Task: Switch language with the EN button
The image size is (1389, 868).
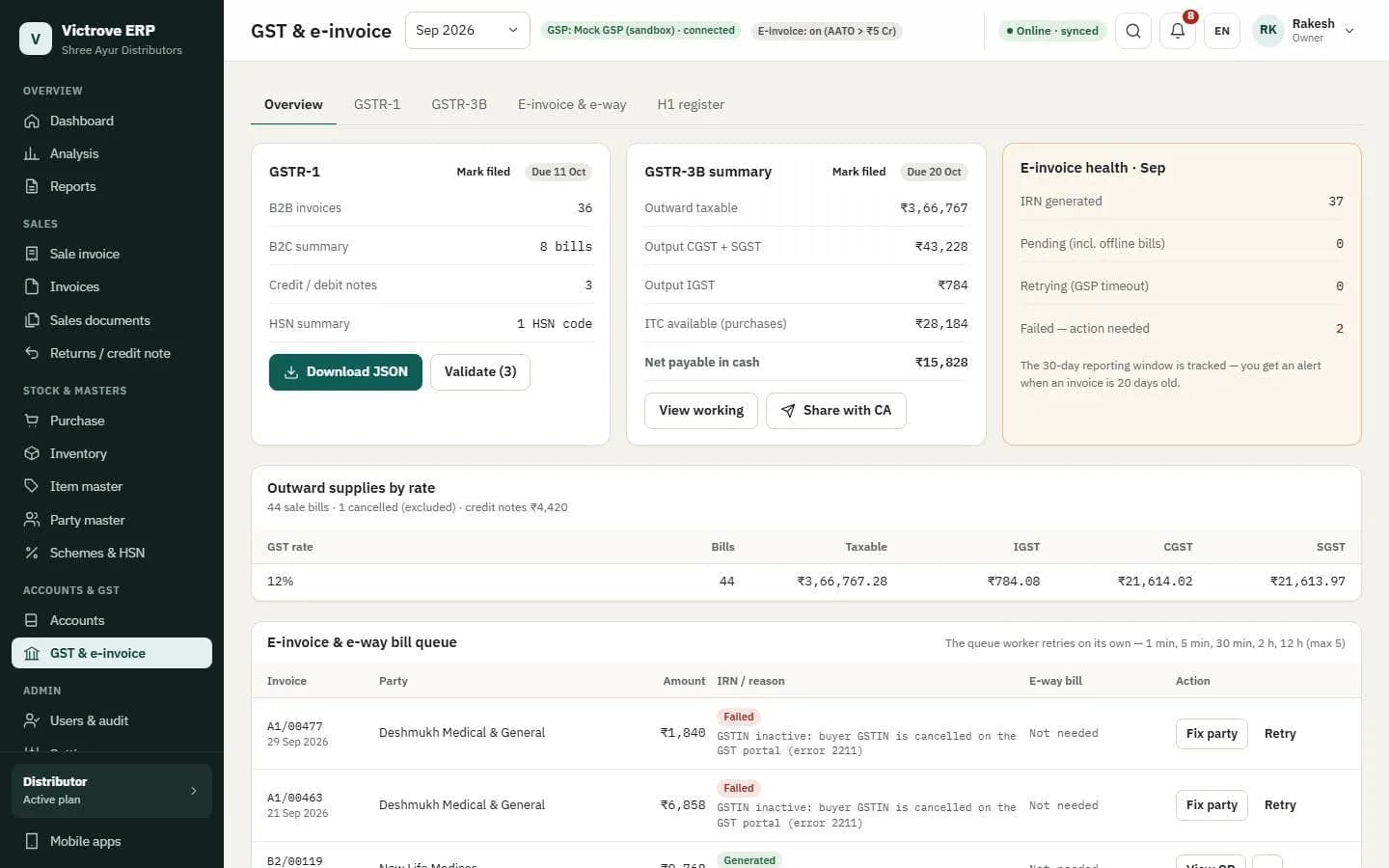Action: 1222,31
